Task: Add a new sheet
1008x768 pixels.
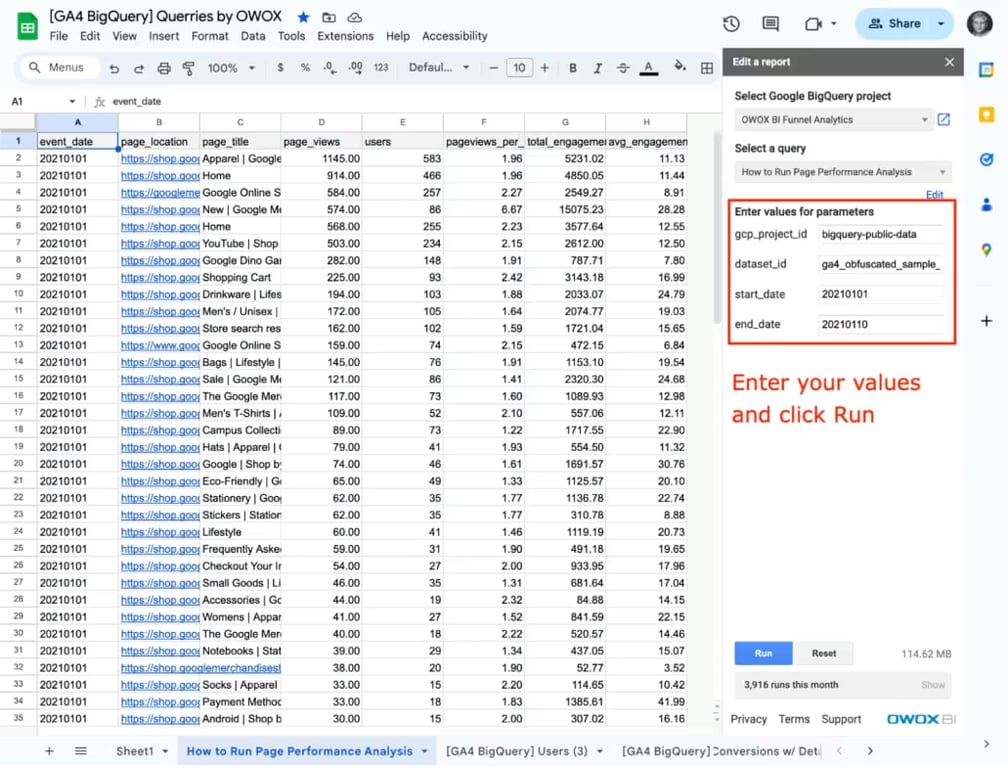Action: click(x=49, y=751)
